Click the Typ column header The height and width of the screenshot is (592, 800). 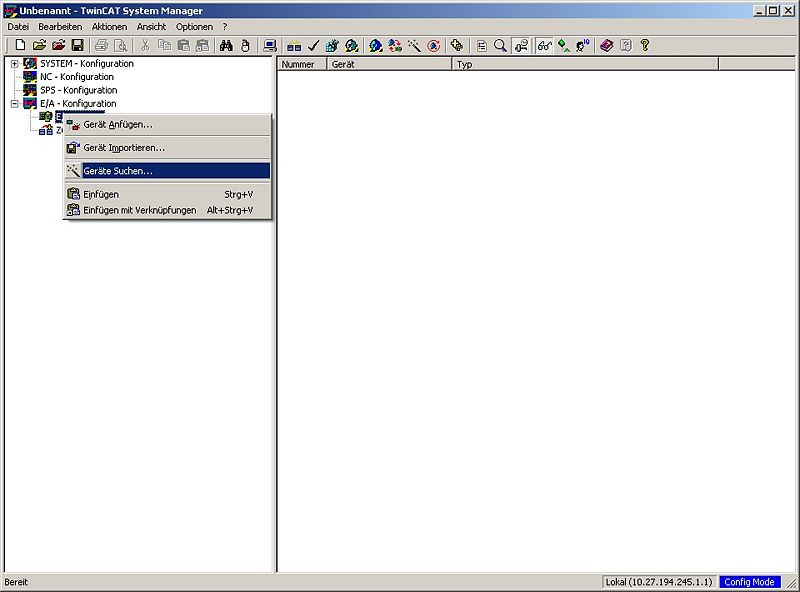(x=585, y=64)
